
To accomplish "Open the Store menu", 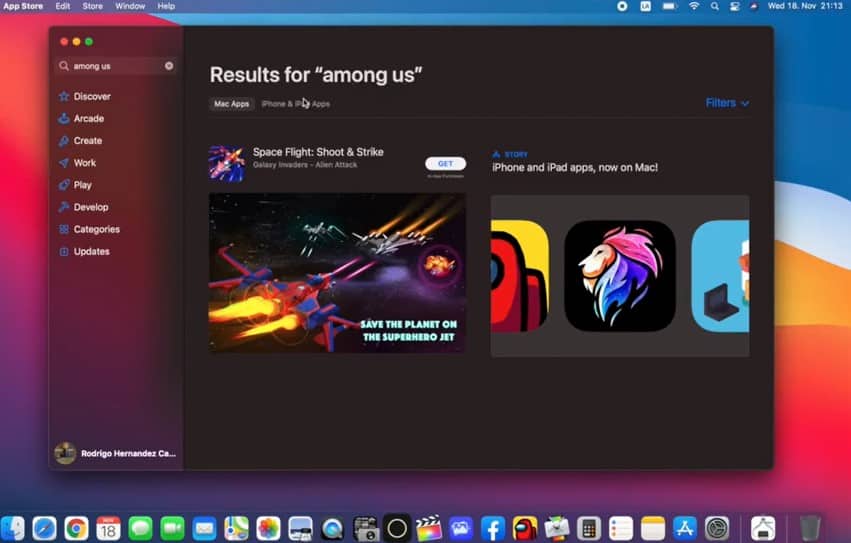I will click(x=92, y=6).
